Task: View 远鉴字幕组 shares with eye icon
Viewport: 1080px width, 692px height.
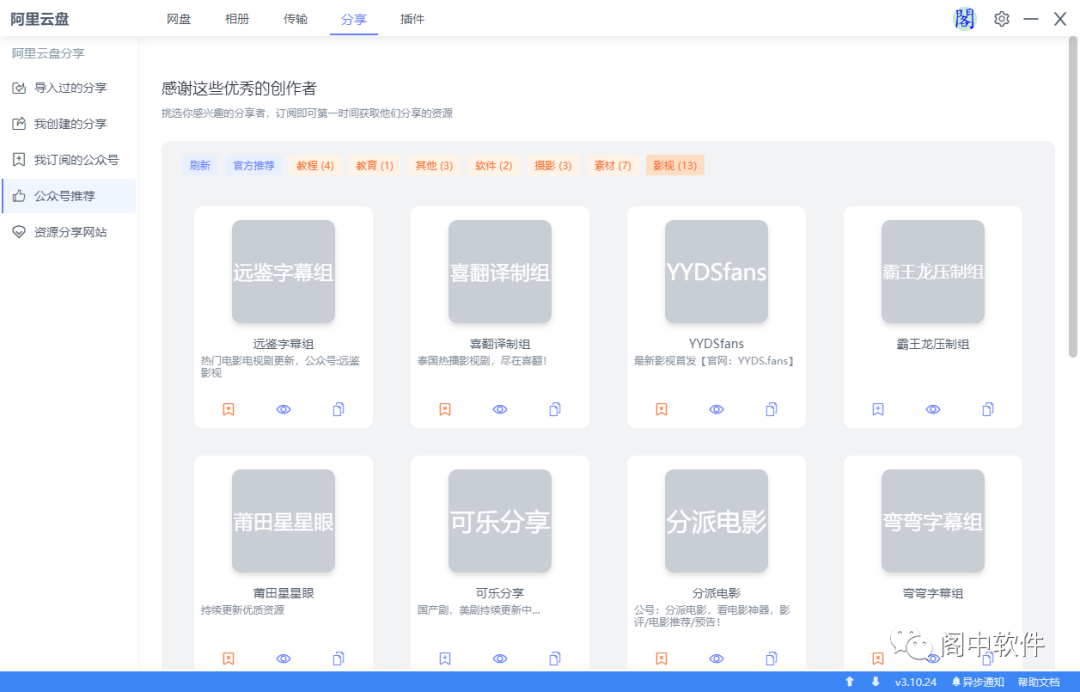Action: (283, 409)
